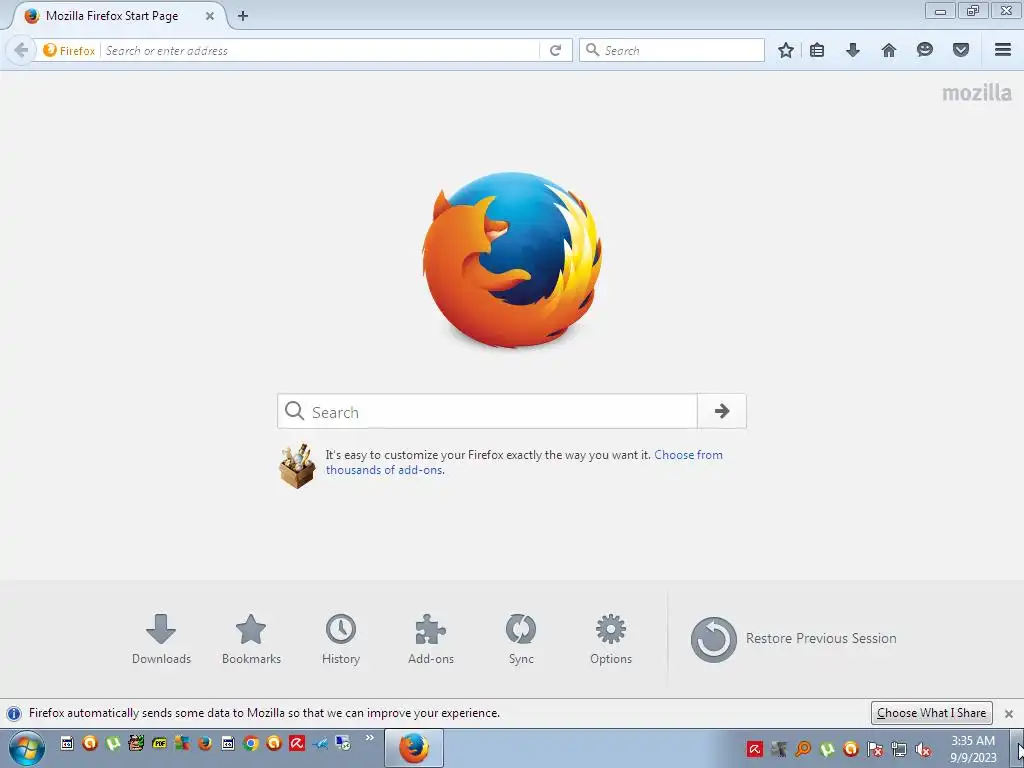Click the orange magnifier tray icon
Screen dimensions: 1024x768
[803, 749]
